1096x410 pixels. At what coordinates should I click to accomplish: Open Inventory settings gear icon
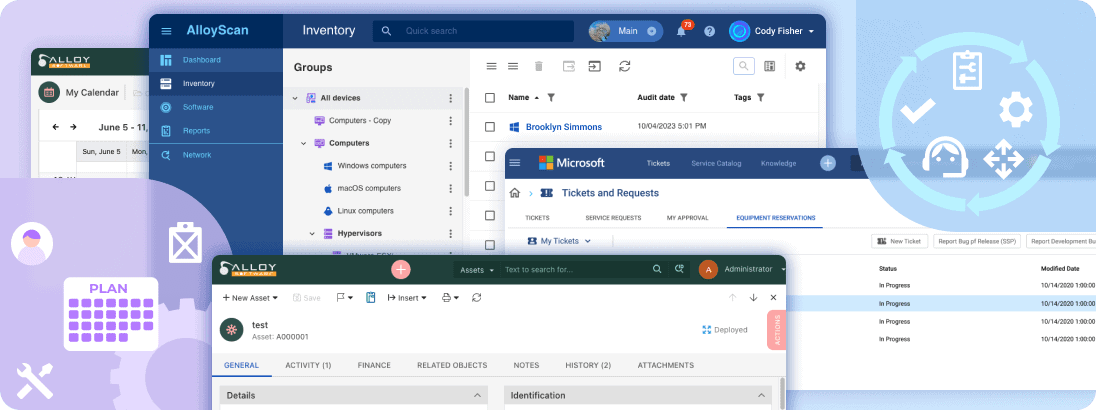click(799, 67)
